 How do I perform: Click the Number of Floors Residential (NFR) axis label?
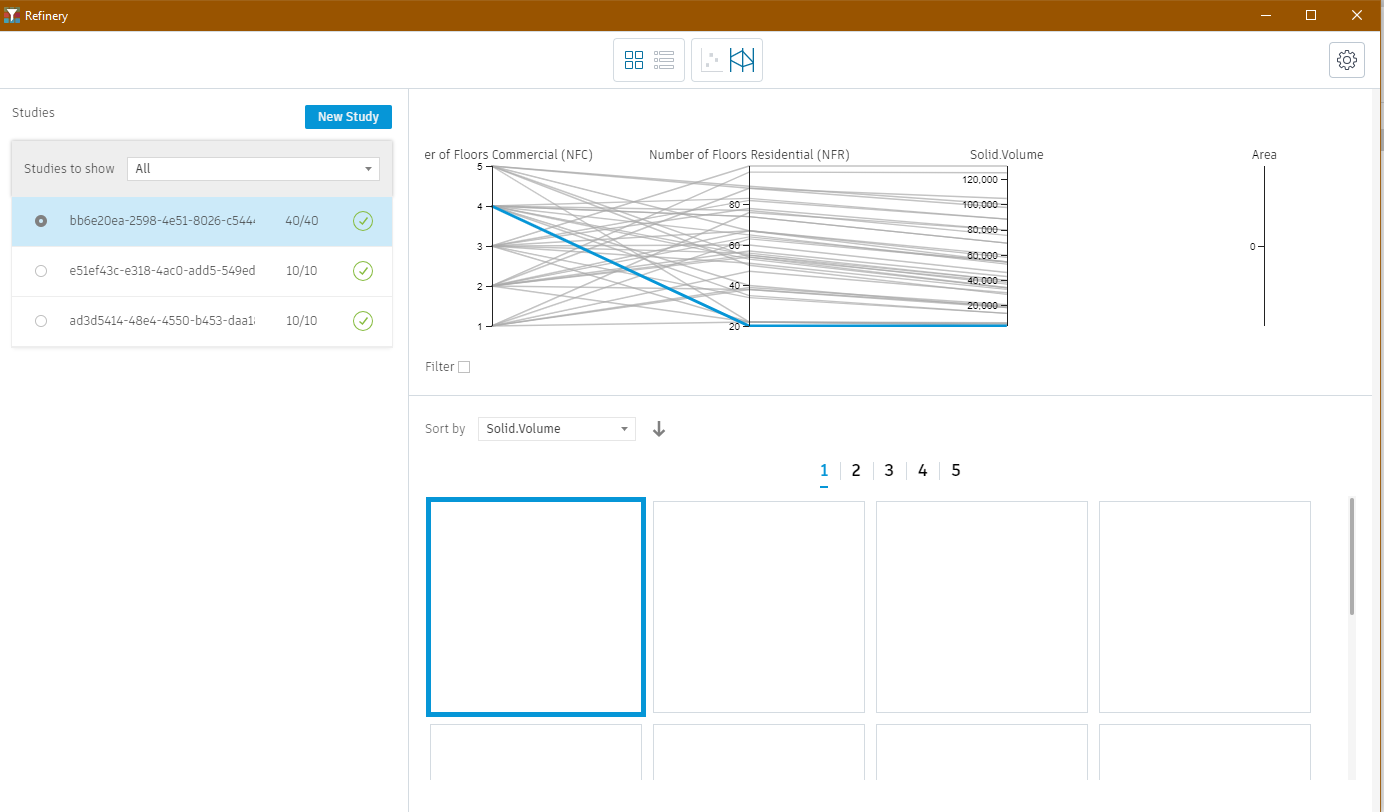point(749,155)
